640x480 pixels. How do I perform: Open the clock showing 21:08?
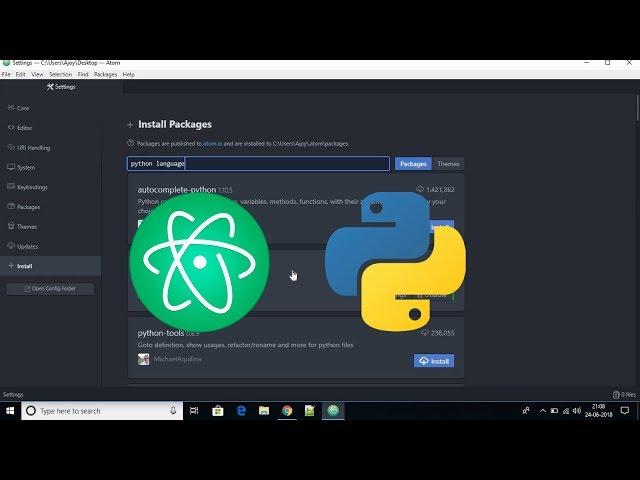click(x=598, y=411)
